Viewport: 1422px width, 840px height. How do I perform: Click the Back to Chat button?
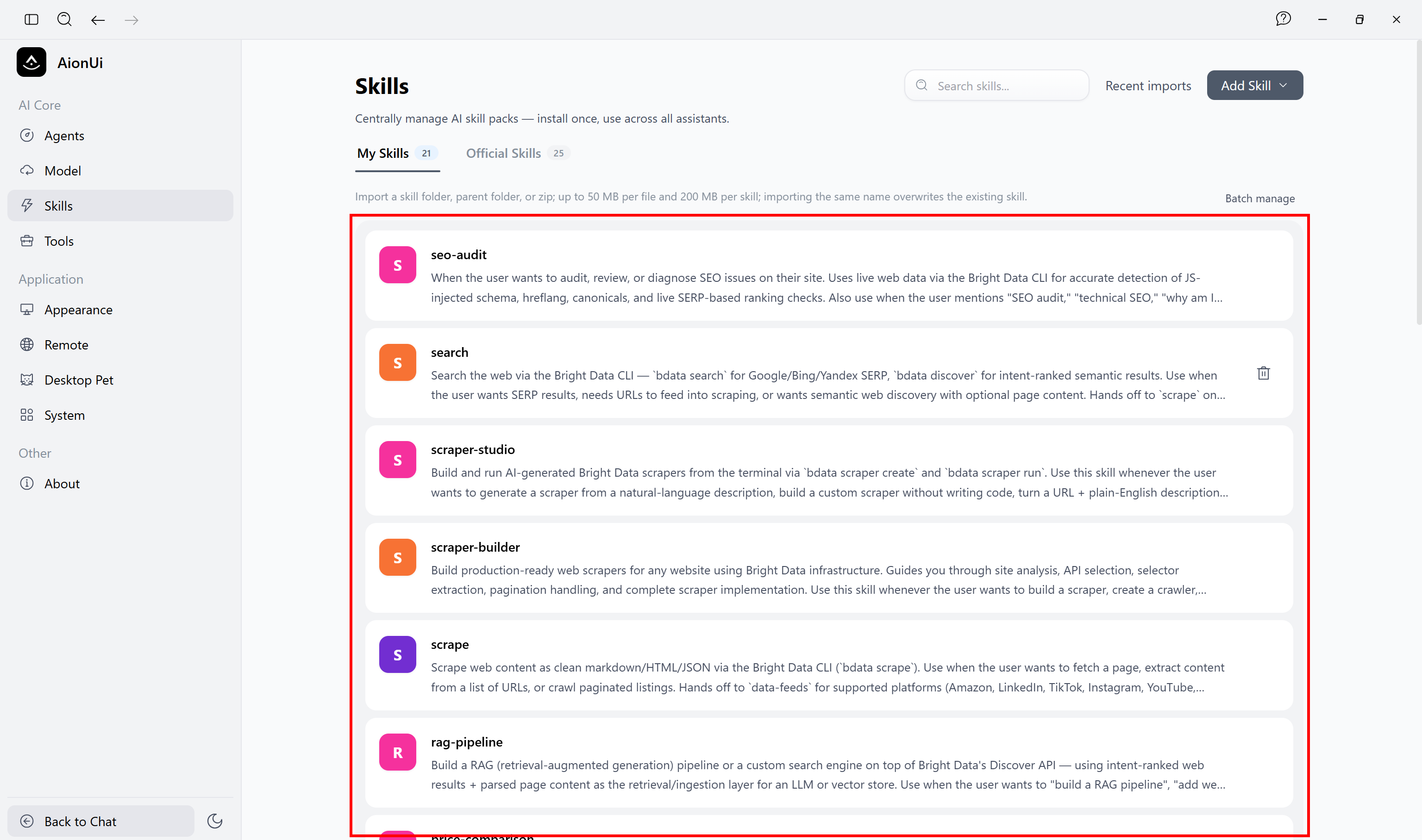coord(101,821)
